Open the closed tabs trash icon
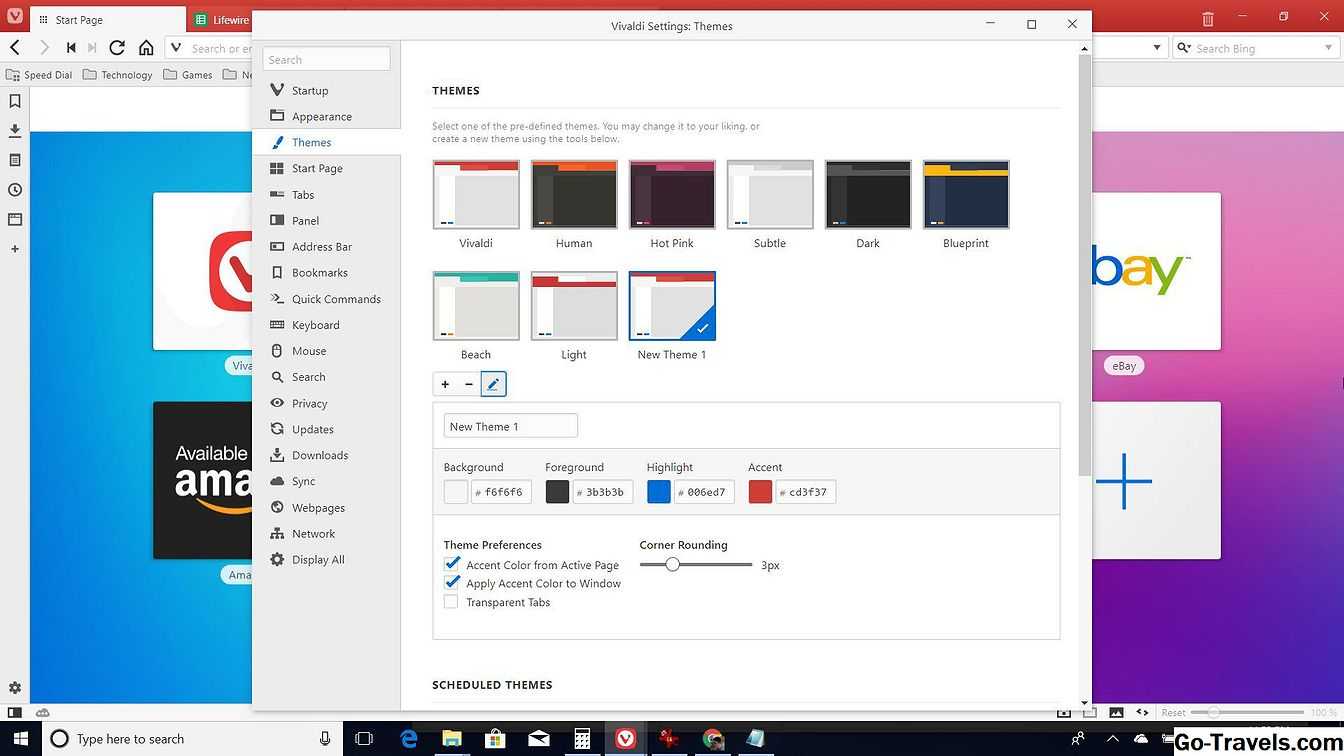Viewport: 1344px width, 756px height. [x=1208, y=18]
